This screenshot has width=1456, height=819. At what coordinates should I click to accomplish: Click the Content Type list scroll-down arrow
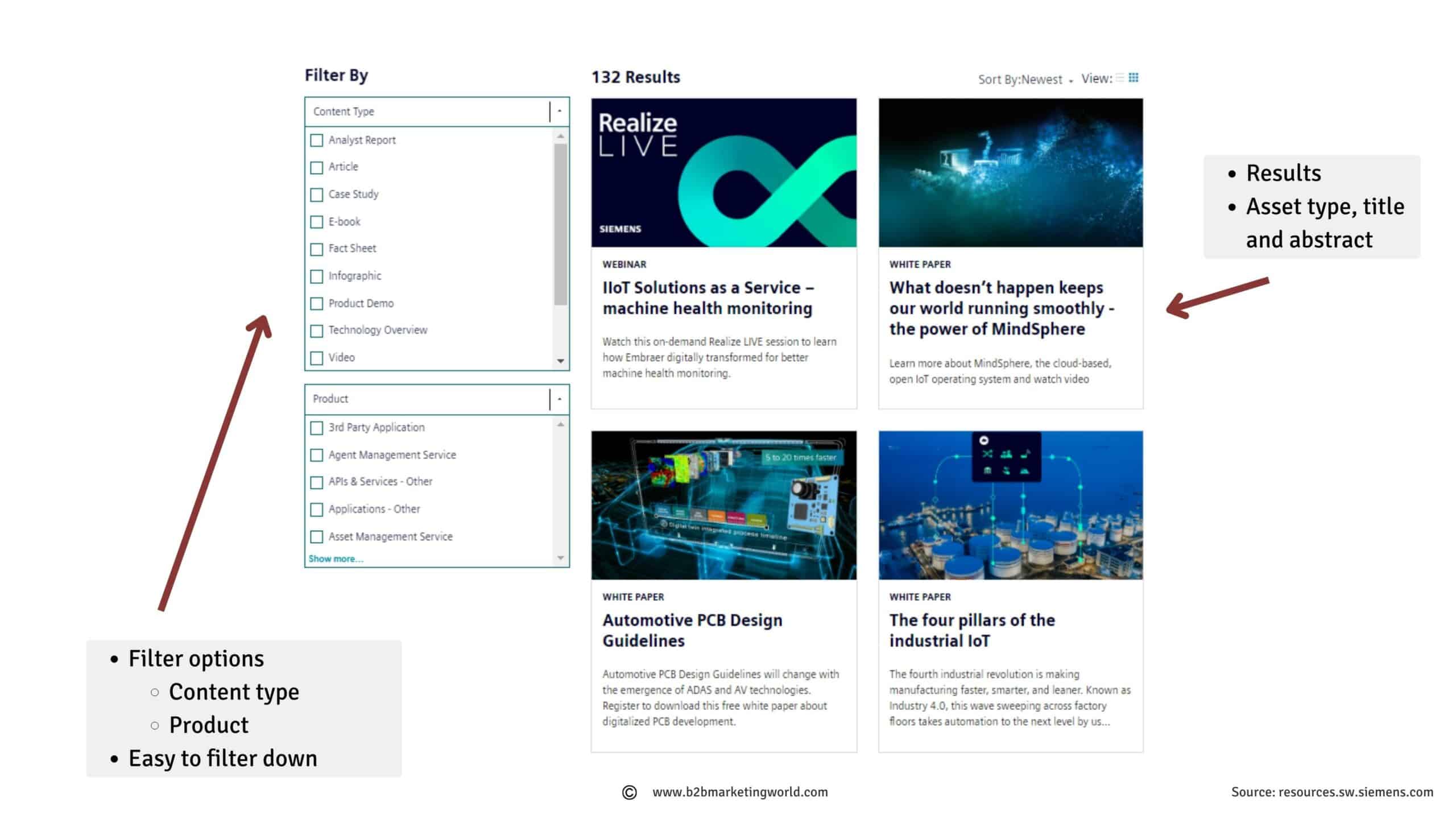(561, 361)
